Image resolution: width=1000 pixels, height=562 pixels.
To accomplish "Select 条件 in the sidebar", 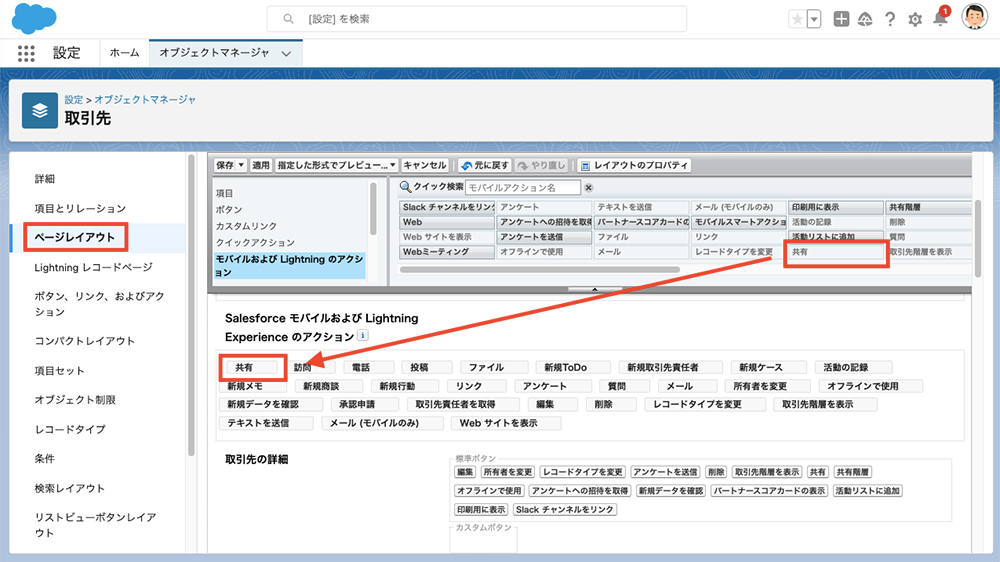I will coord(45,459).
